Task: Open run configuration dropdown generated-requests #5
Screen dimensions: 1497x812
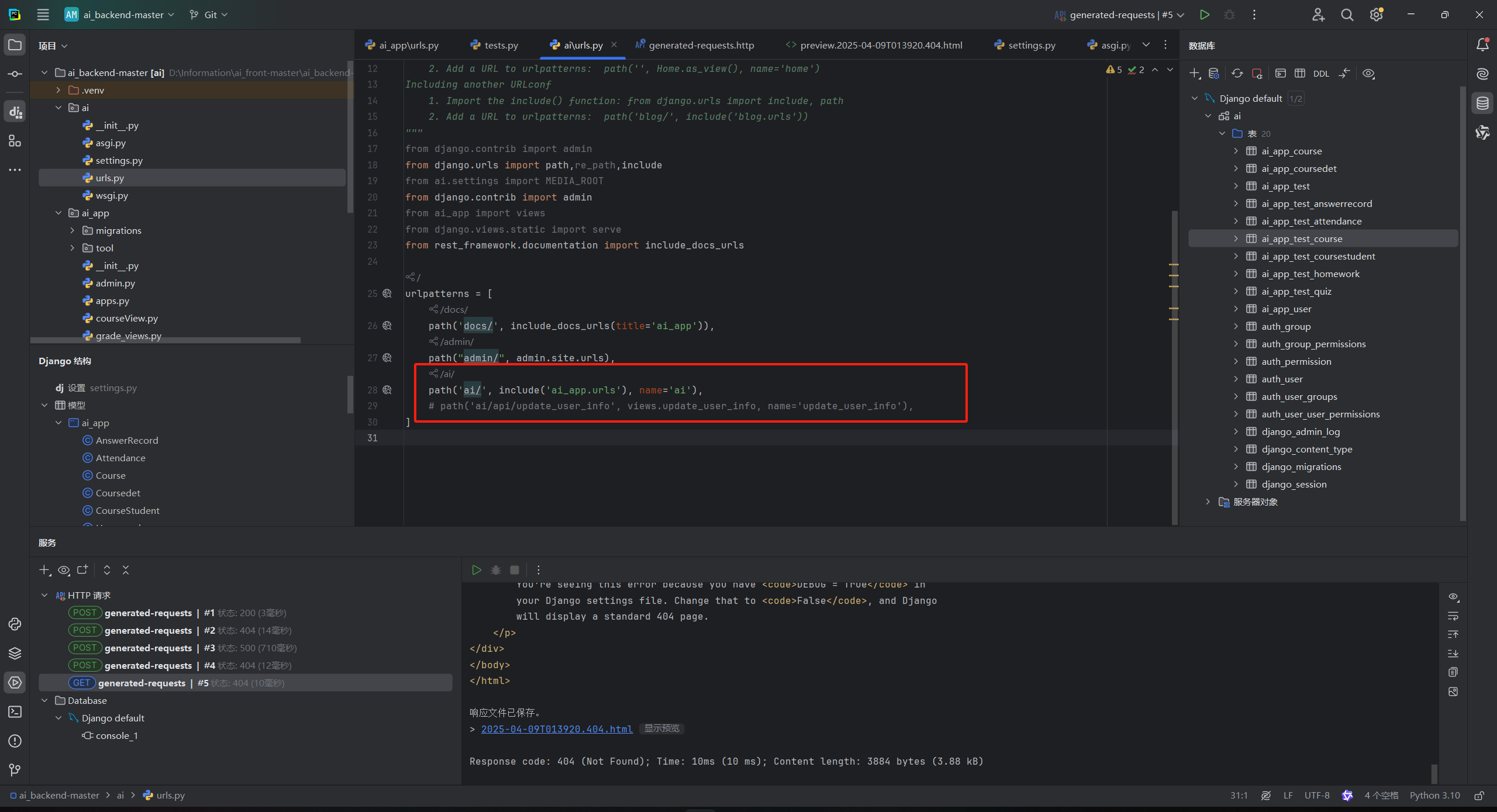Action: (1119, 15)
